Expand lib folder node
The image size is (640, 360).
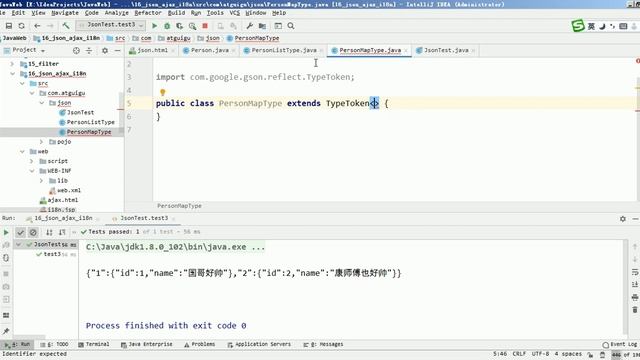[41, 180]
